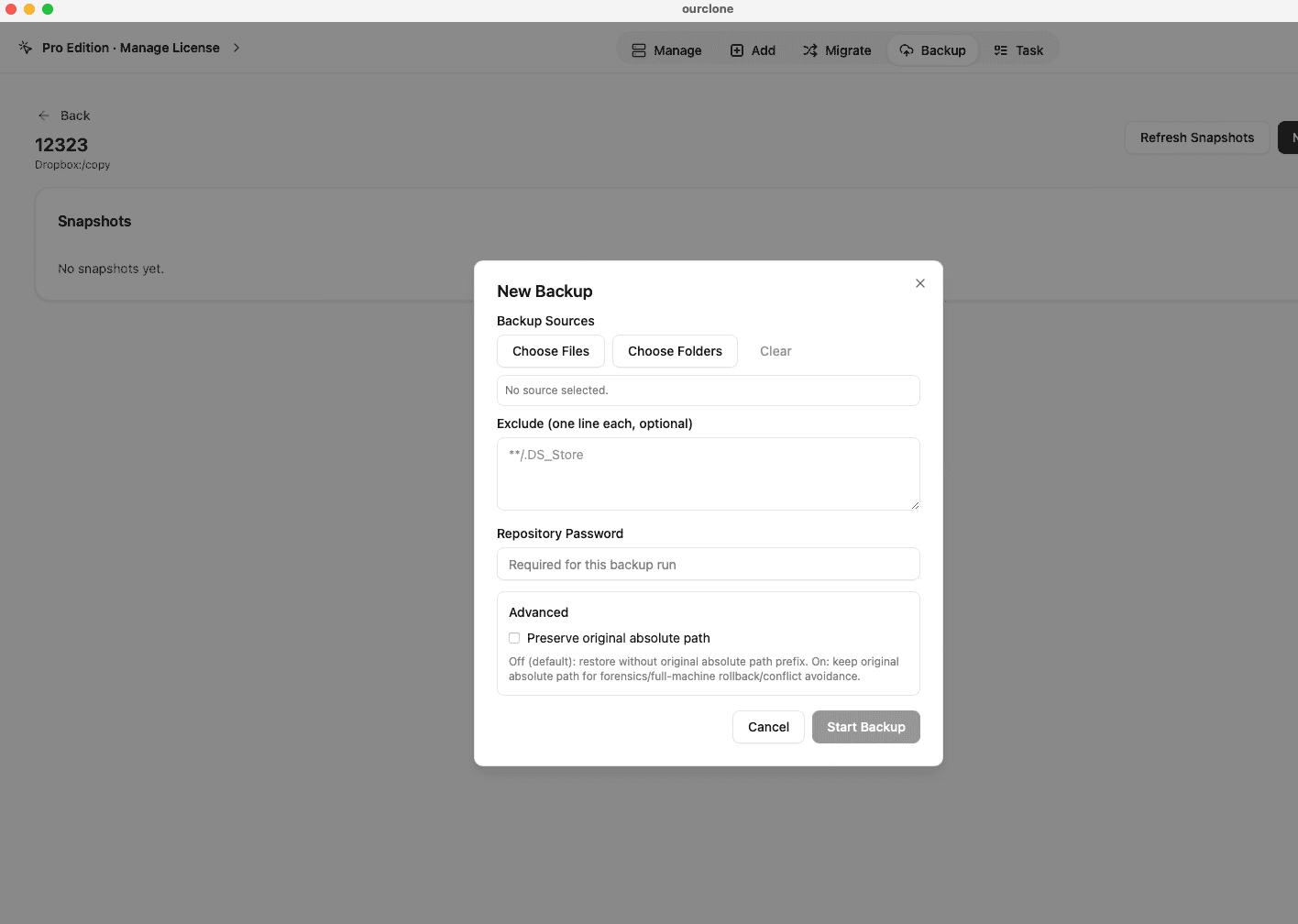
Task: Select the Manage stacked-list icon
Action: pos(640,50)
